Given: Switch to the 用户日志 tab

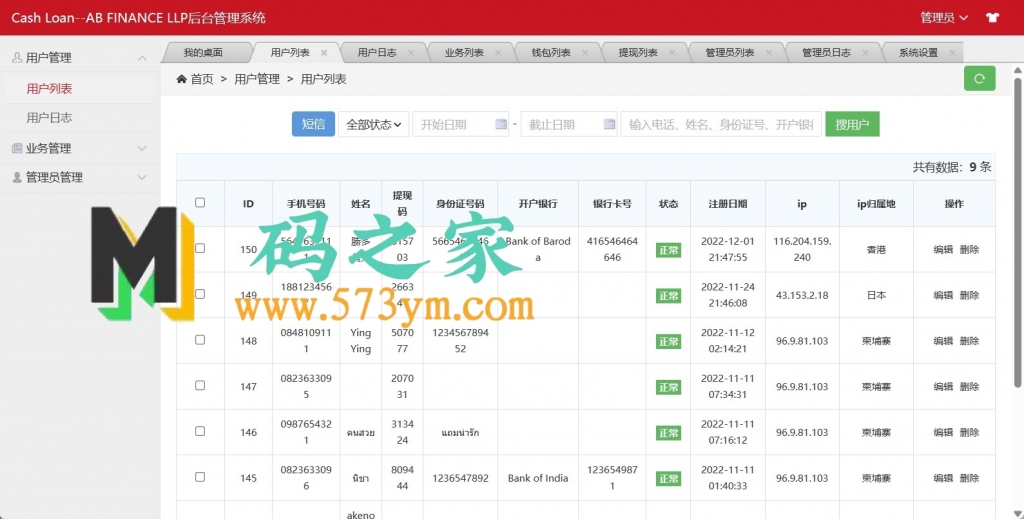Looking at the screenshot, I should (377, 53).
